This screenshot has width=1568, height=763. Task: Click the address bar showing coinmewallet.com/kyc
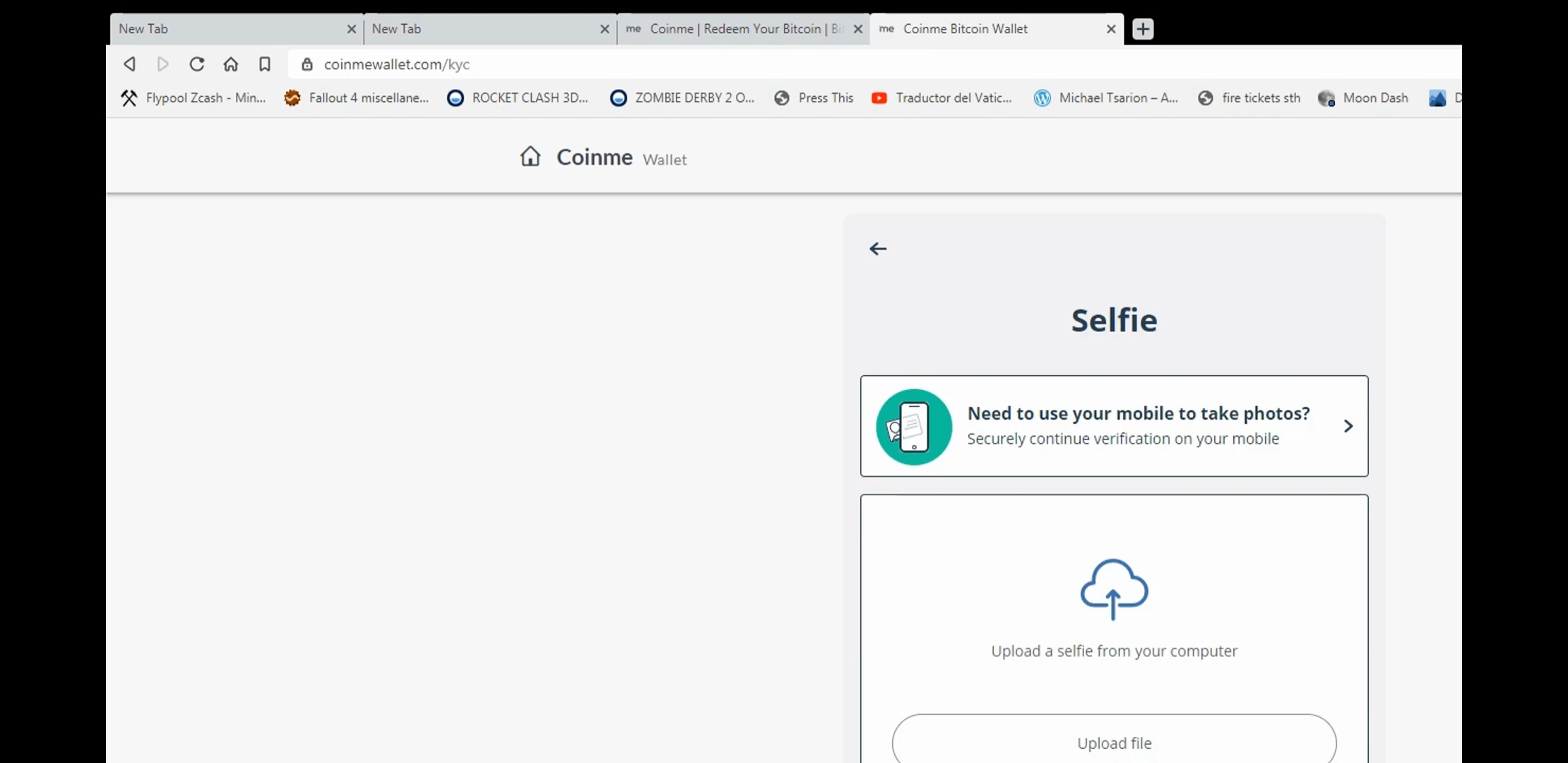tap(397, 64)
